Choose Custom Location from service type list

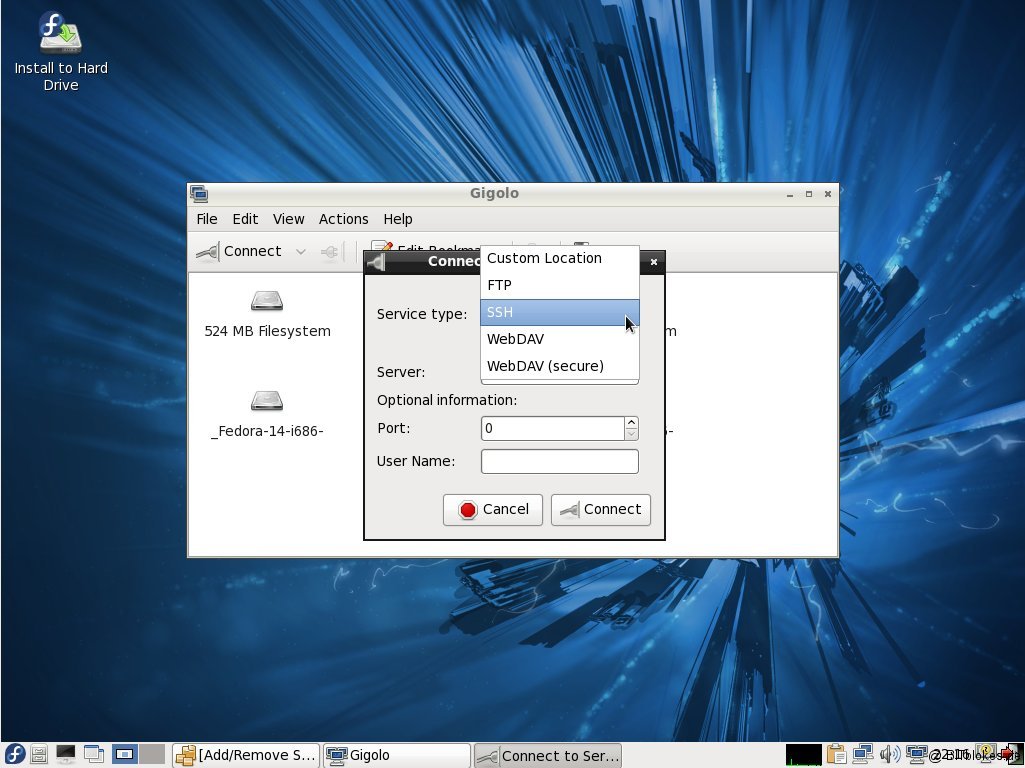pos(560,258)
